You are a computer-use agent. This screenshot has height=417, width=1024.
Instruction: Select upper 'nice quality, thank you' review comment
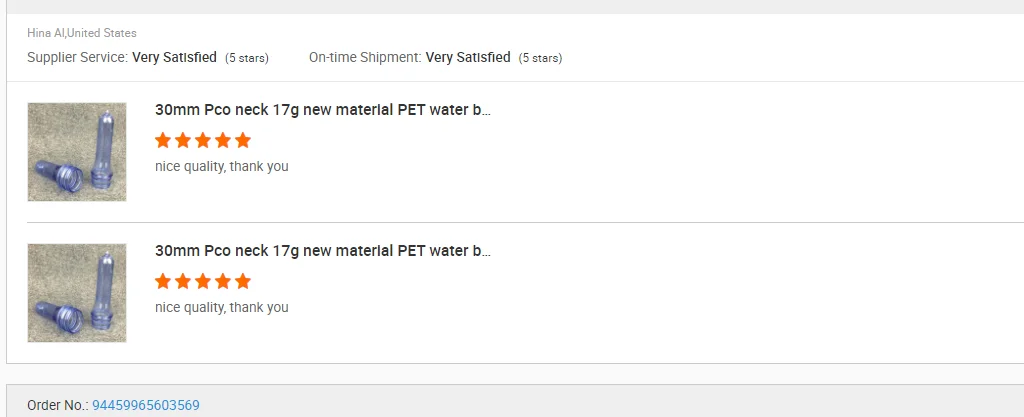coord(221,166)
